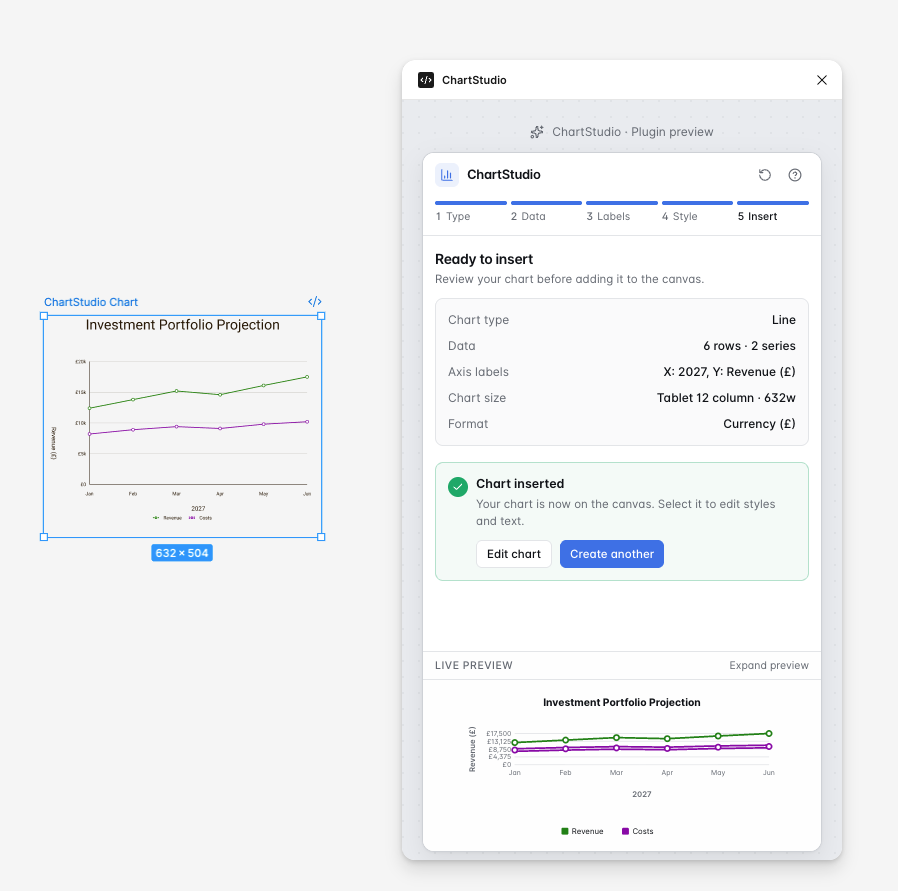Click the bar chart ChartStudio logo icon

447,175
